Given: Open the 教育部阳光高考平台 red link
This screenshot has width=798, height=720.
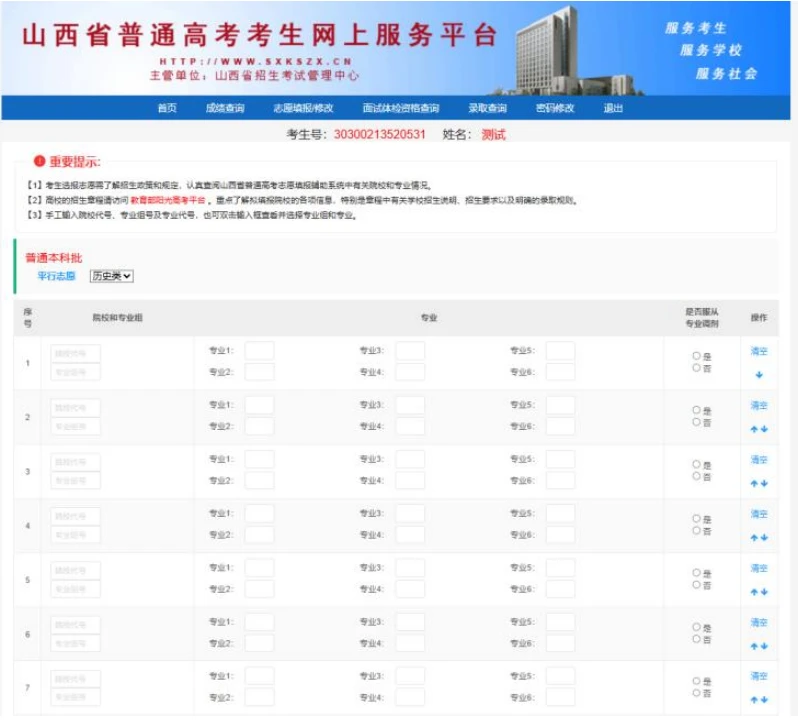Looking at the screenshot, I should 169,200.
